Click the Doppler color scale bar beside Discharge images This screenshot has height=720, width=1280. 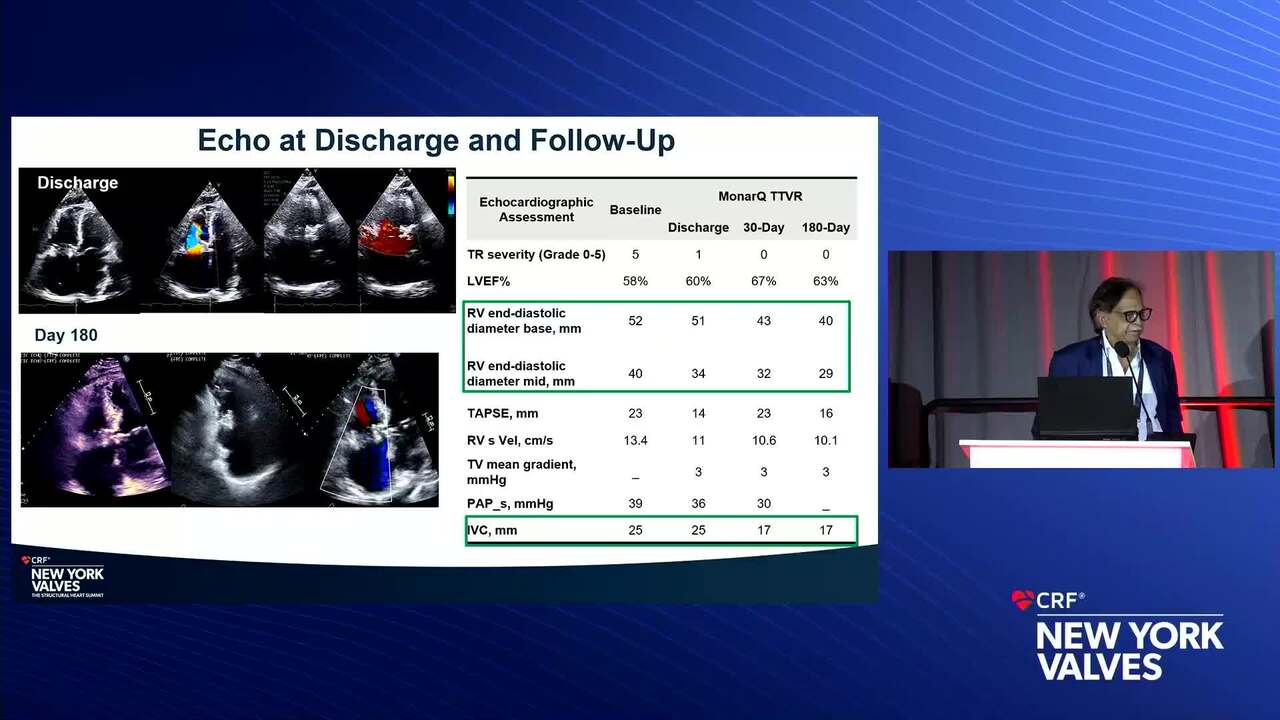pyautogui.click(x=451, y=197)
